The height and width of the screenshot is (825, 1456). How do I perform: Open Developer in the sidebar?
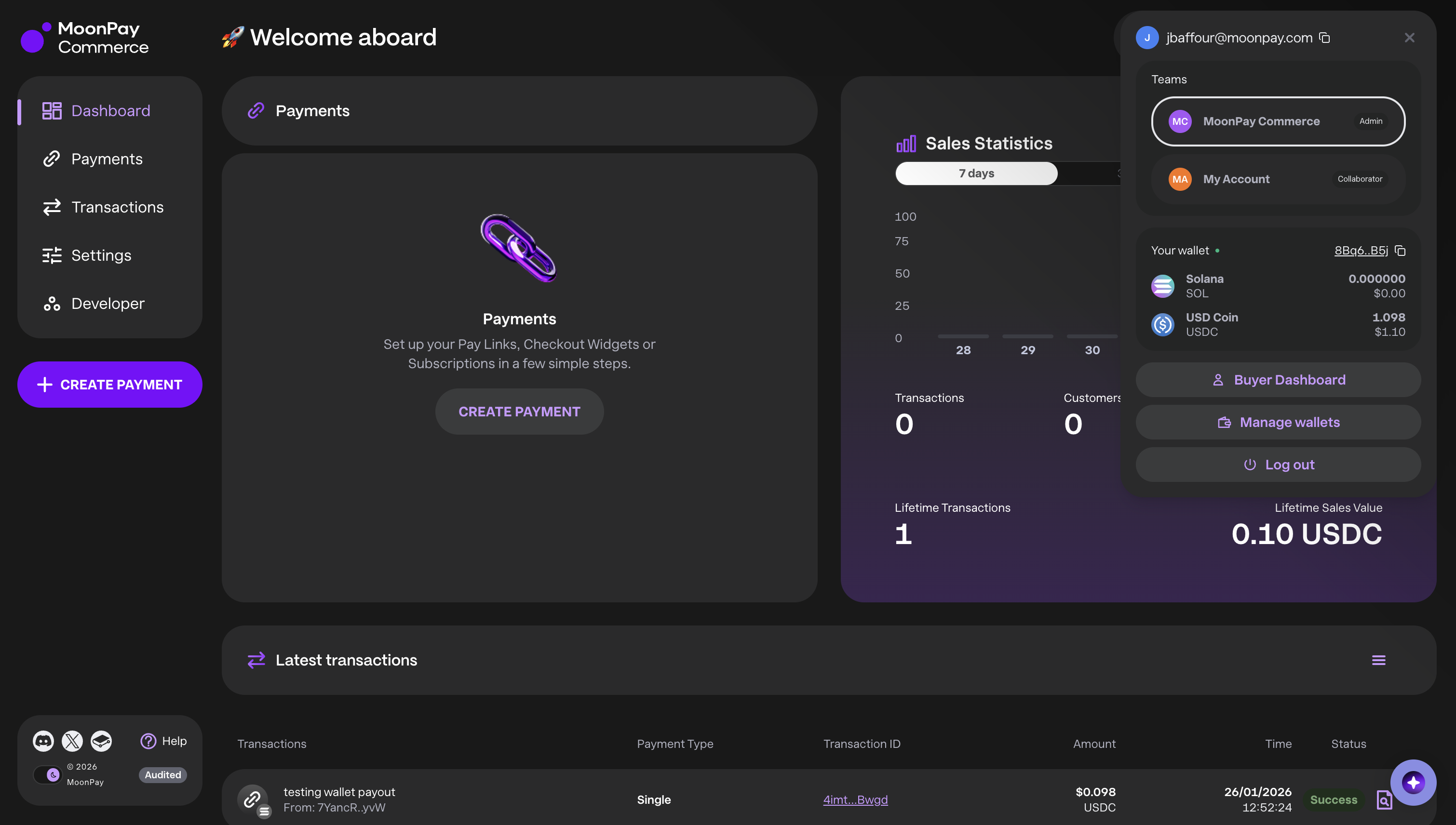tap(108, 304)
